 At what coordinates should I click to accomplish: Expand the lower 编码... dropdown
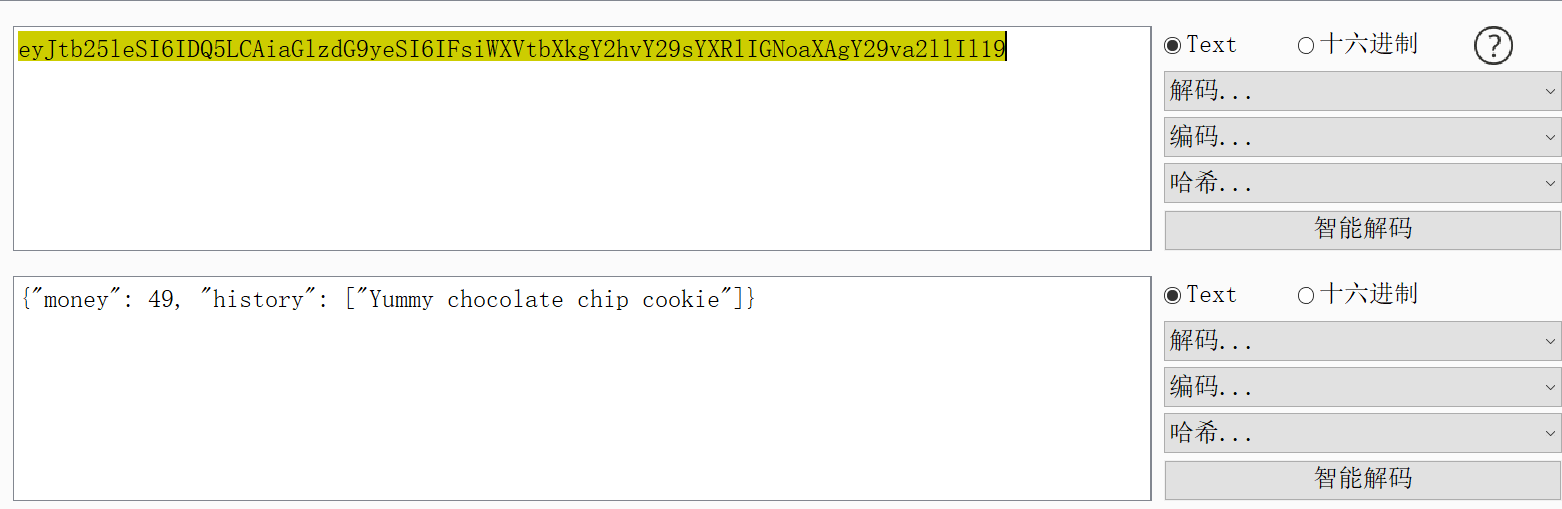click(1362, 387)
